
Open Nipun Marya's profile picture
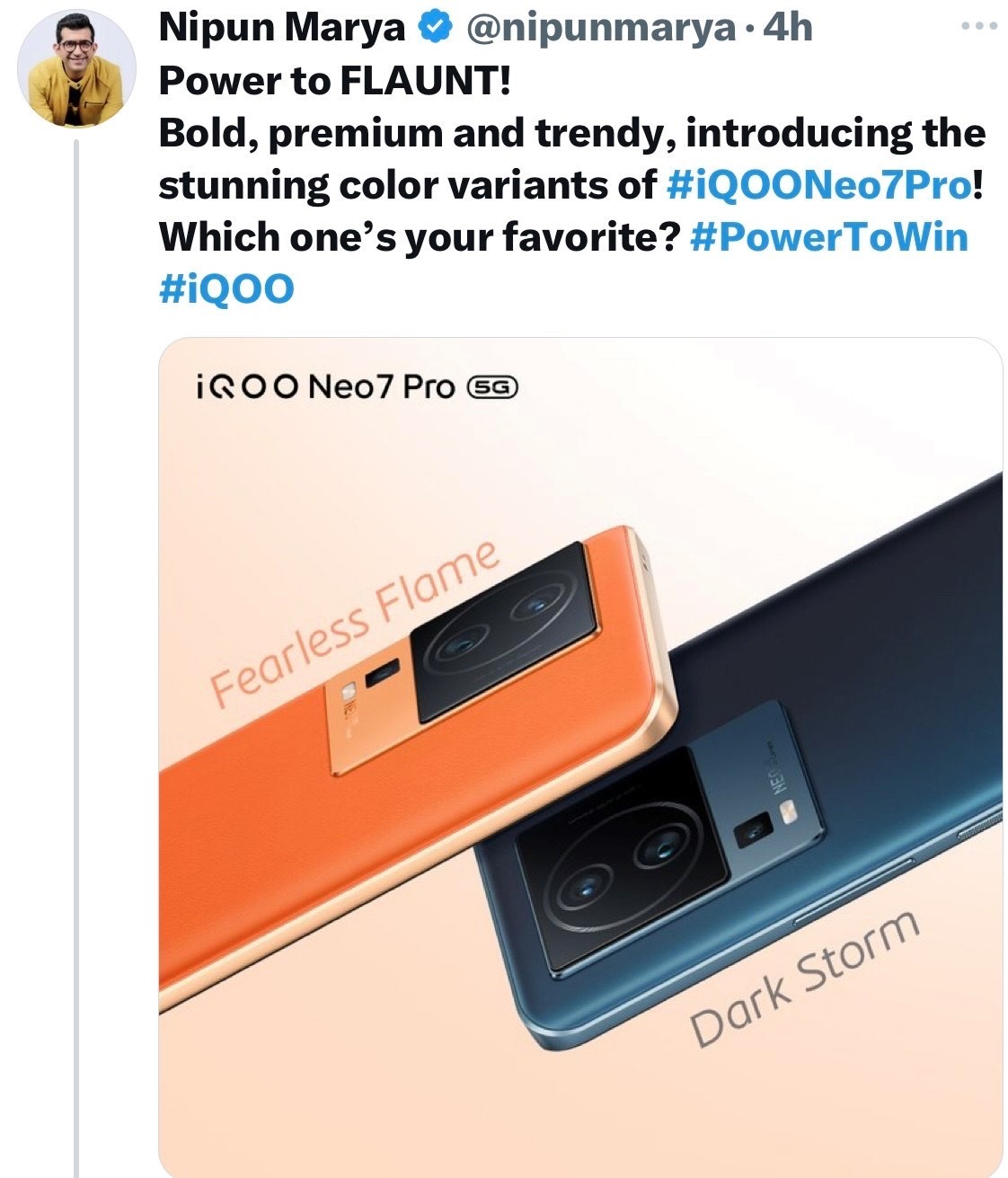tap(76, 70)
